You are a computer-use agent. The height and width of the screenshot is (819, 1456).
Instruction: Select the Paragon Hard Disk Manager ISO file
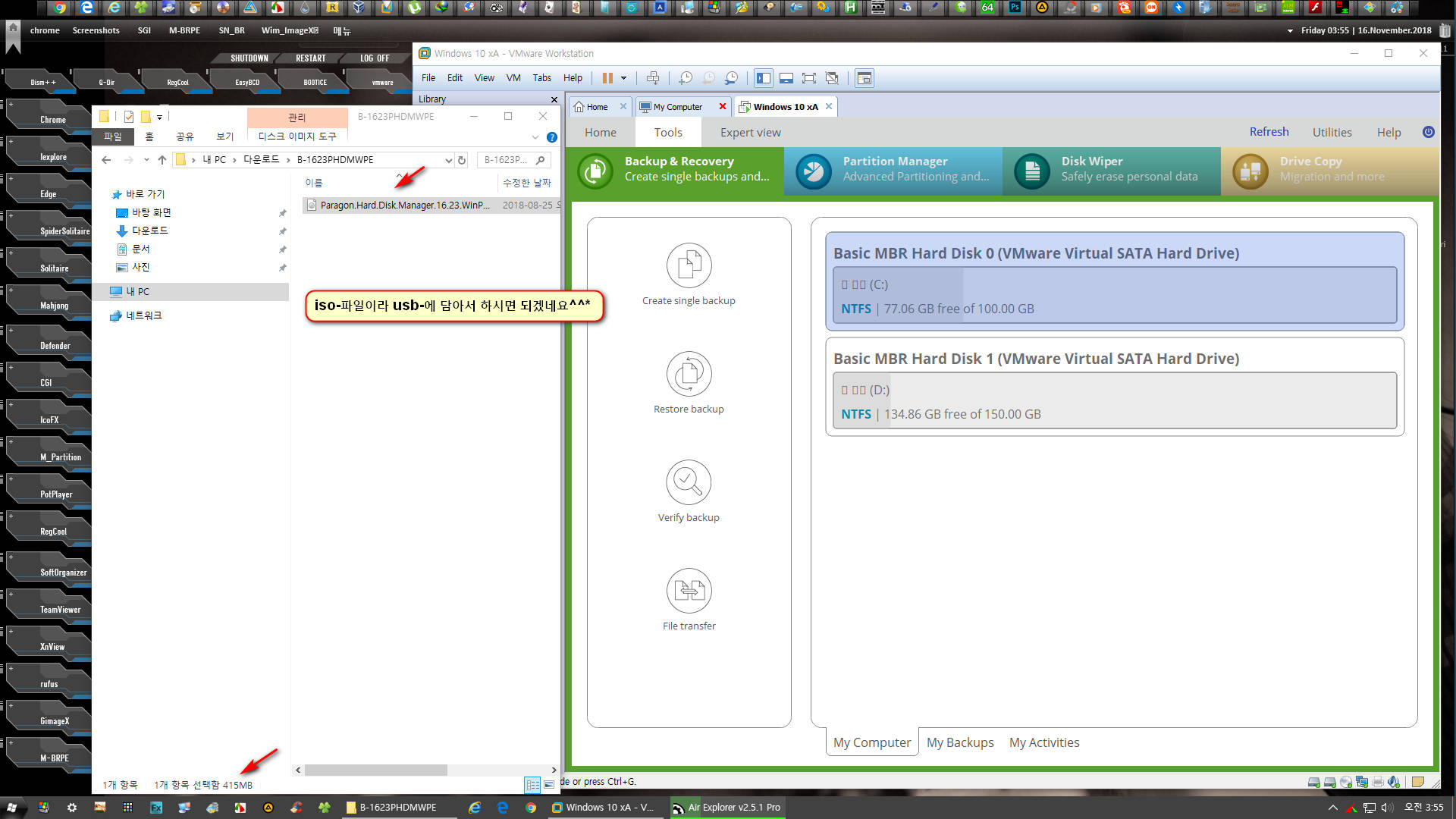[x=431, y=205]
